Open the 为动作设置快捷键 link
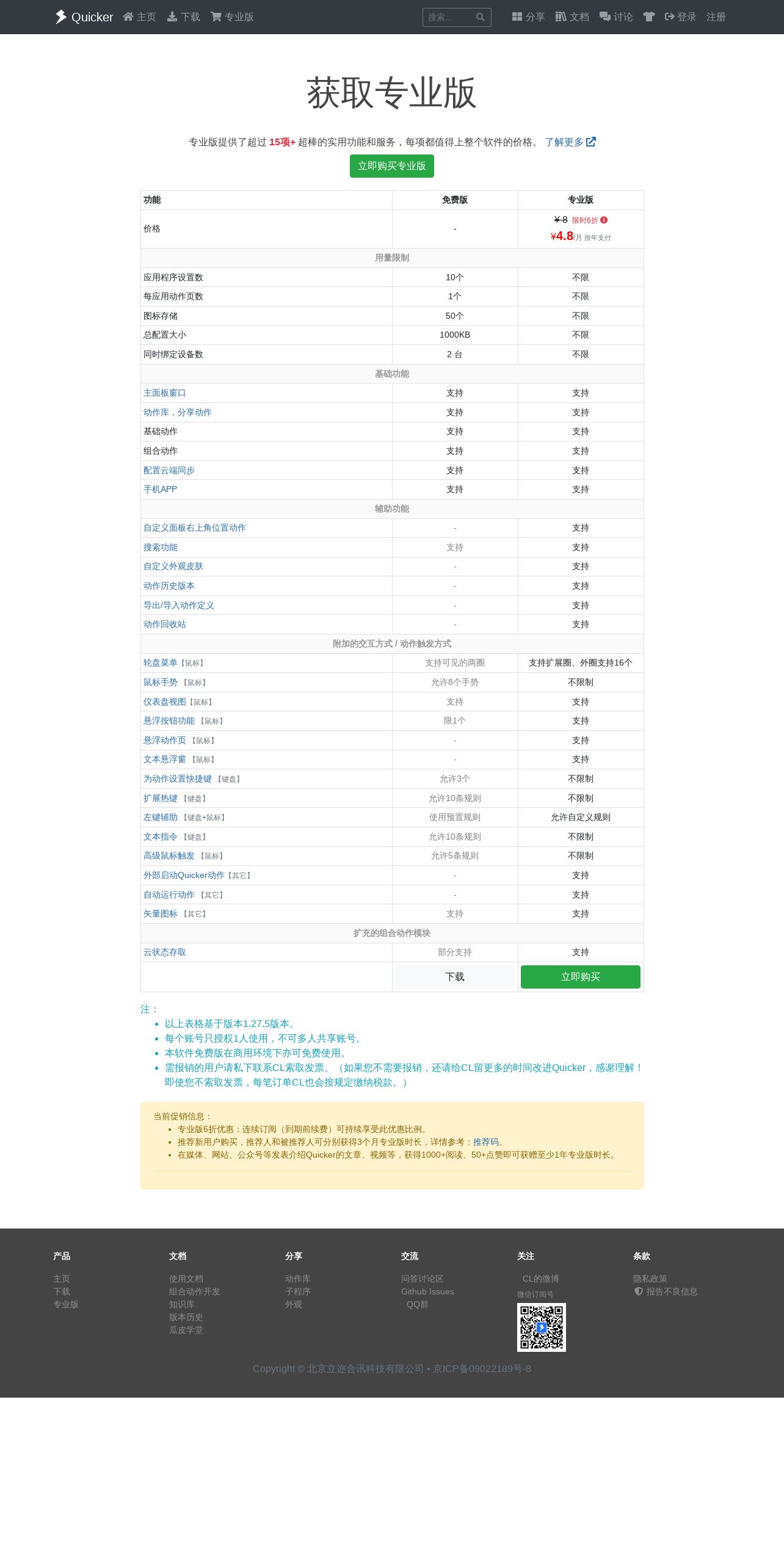The height and width of the screenshot is (1568, 784). click(x=178, y=779)
